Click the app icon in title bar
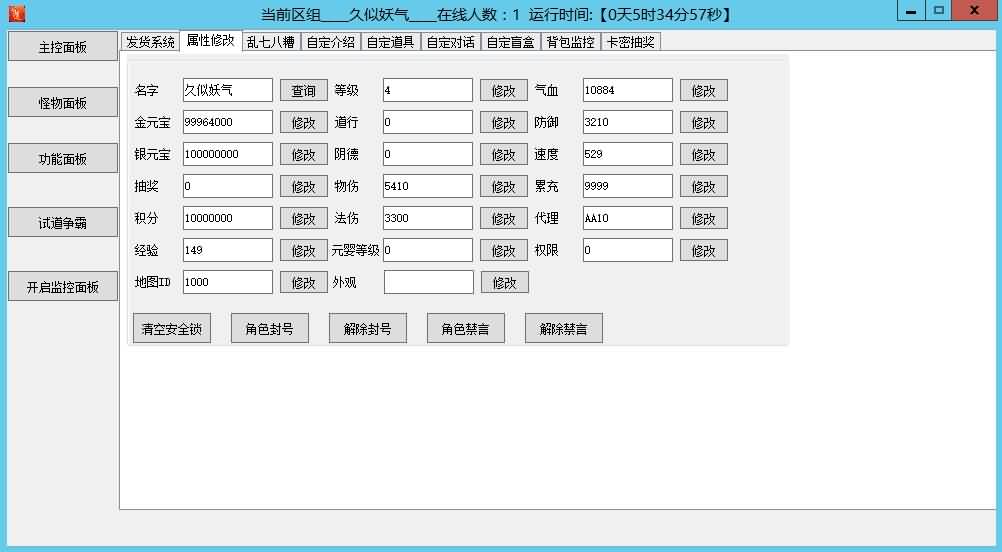The image size is (1002, 552). coord(17,13)
